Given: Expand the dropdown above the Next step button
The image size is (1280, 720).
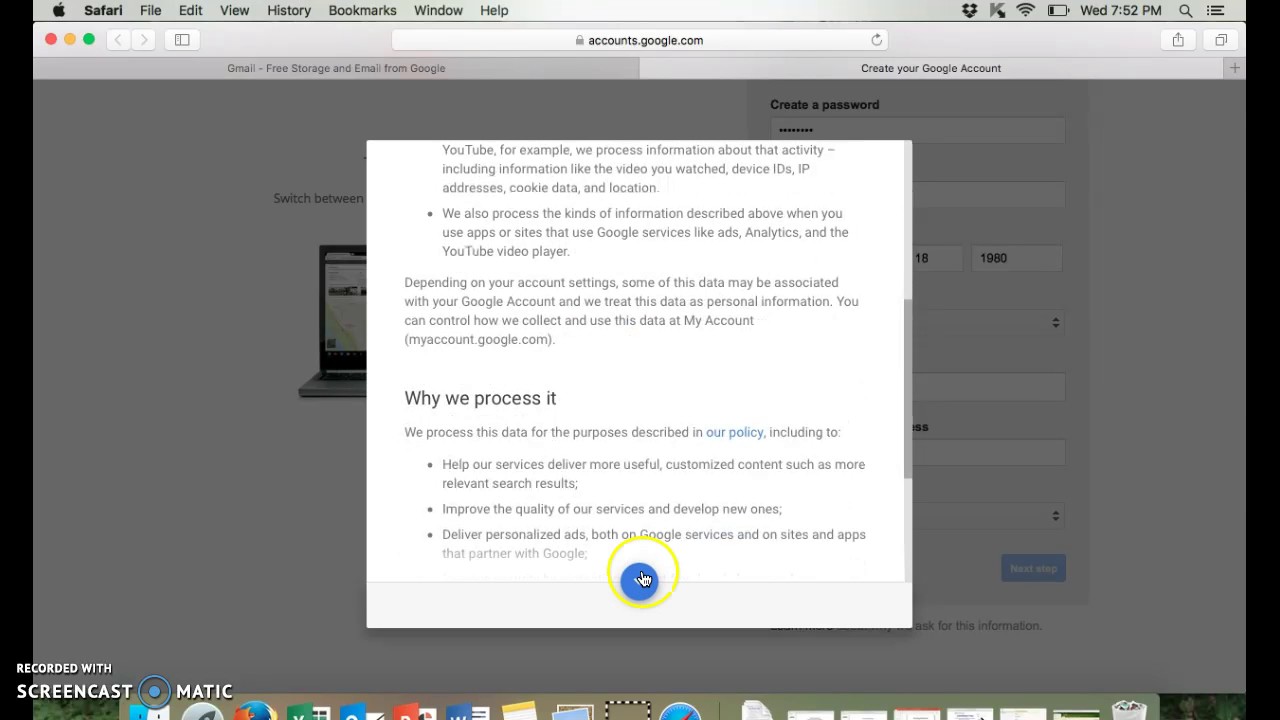Looking at the screenshot, I should (x=988, y=515).
